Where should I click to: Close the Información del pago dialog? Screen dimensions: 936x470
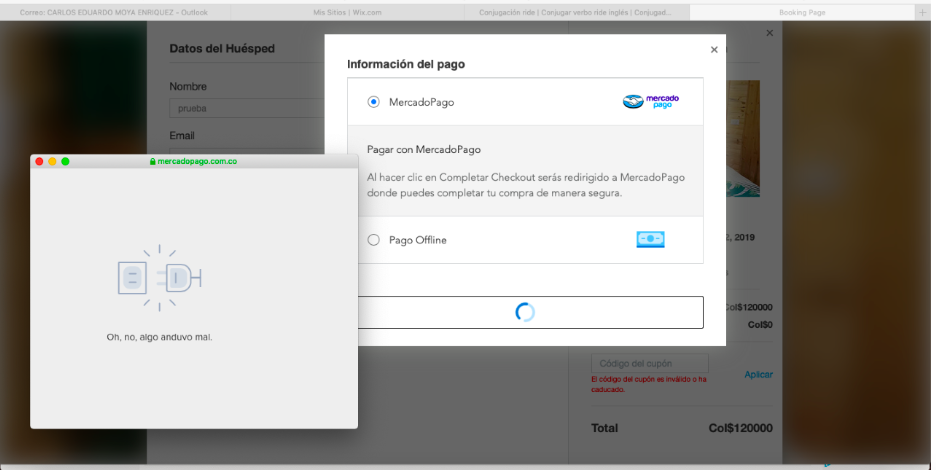pyautogui.click(x=714, y=50)
